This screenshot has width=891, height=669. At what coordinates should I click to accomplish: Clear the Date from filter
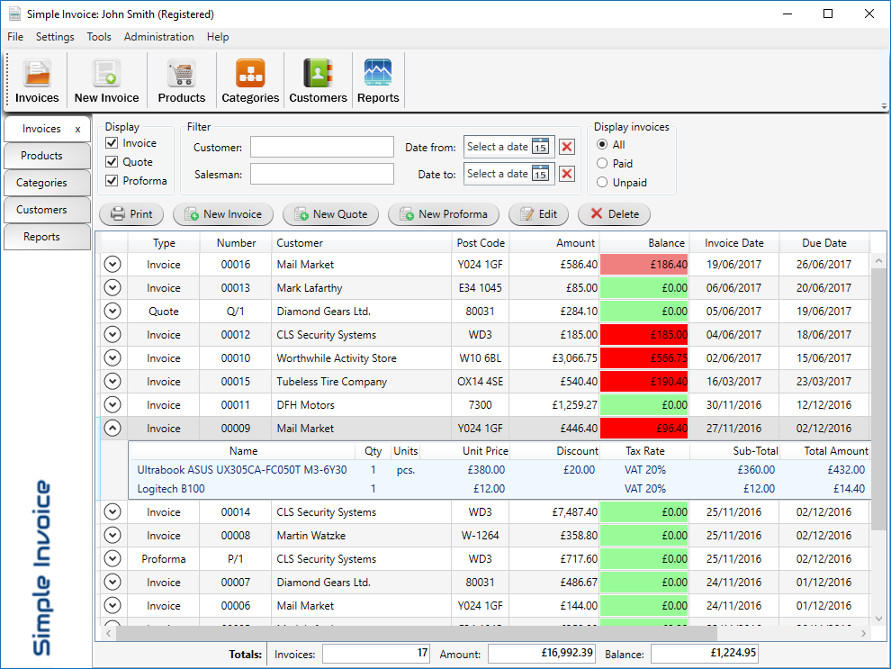pos(567,147)
